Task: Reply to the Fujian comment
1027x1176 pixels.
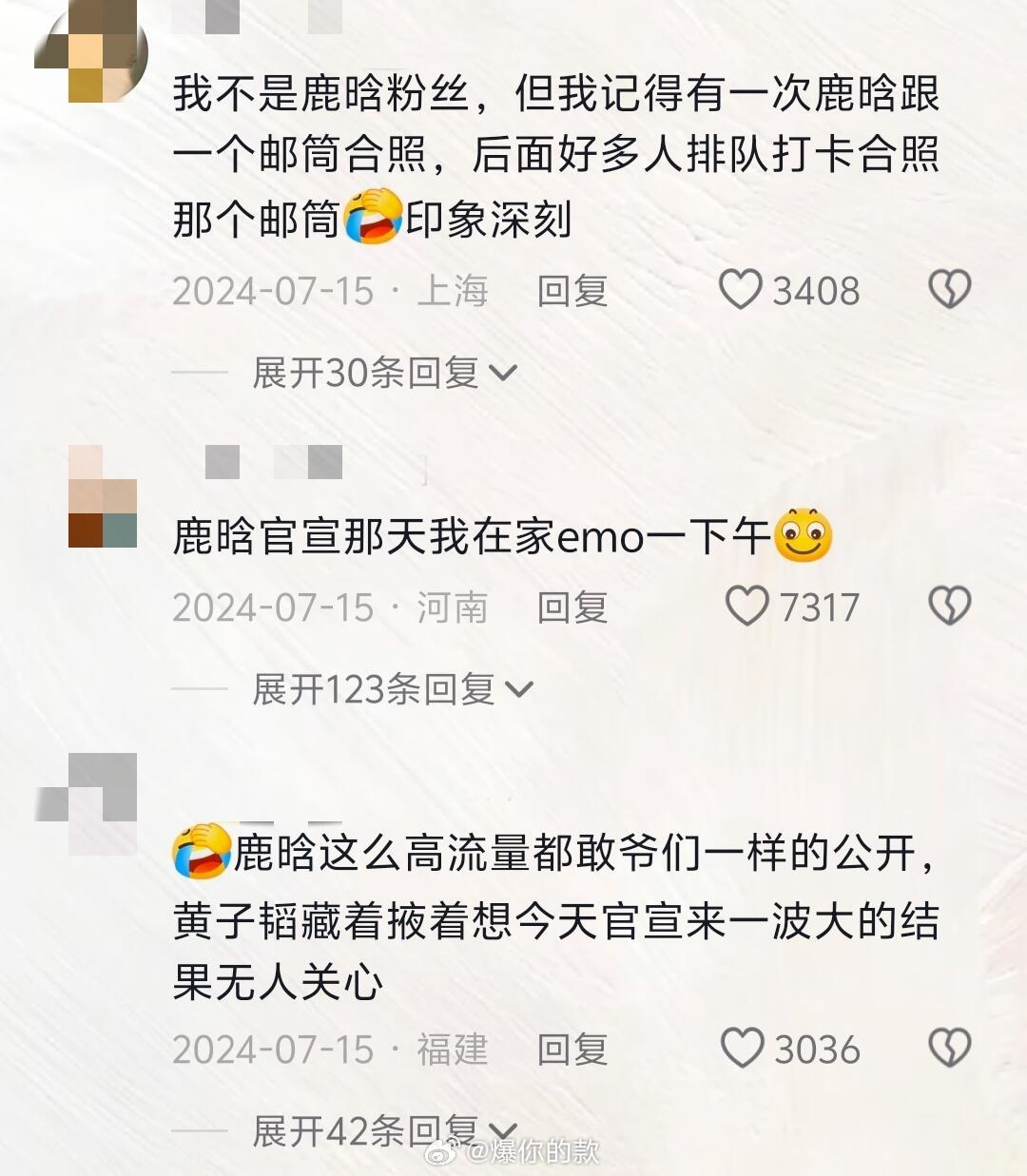Action: point(572,1049)
